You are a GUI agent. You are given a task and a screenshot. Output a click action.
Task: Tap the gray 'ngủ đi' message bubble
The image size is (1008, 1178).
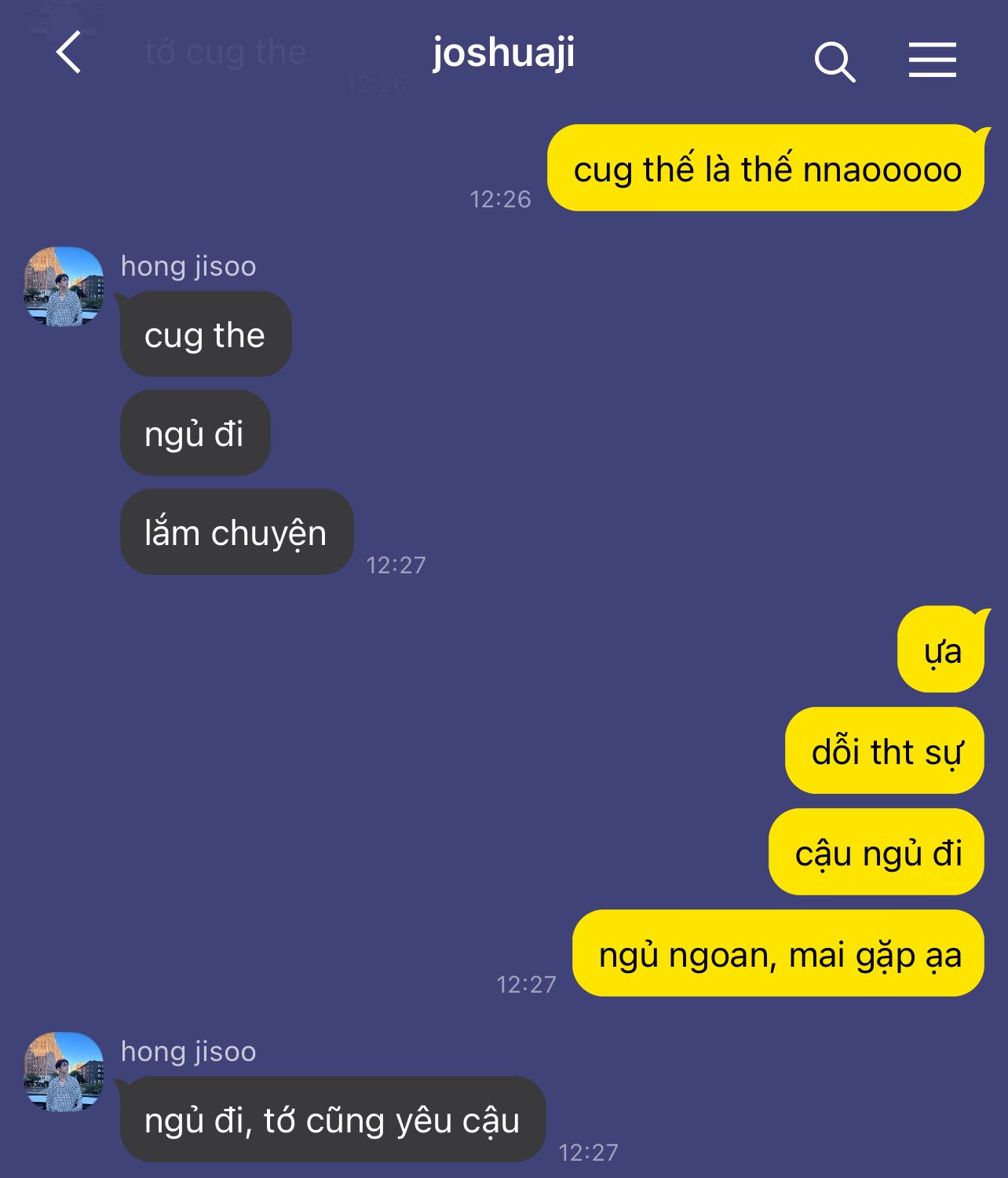[x=195, y=433]
